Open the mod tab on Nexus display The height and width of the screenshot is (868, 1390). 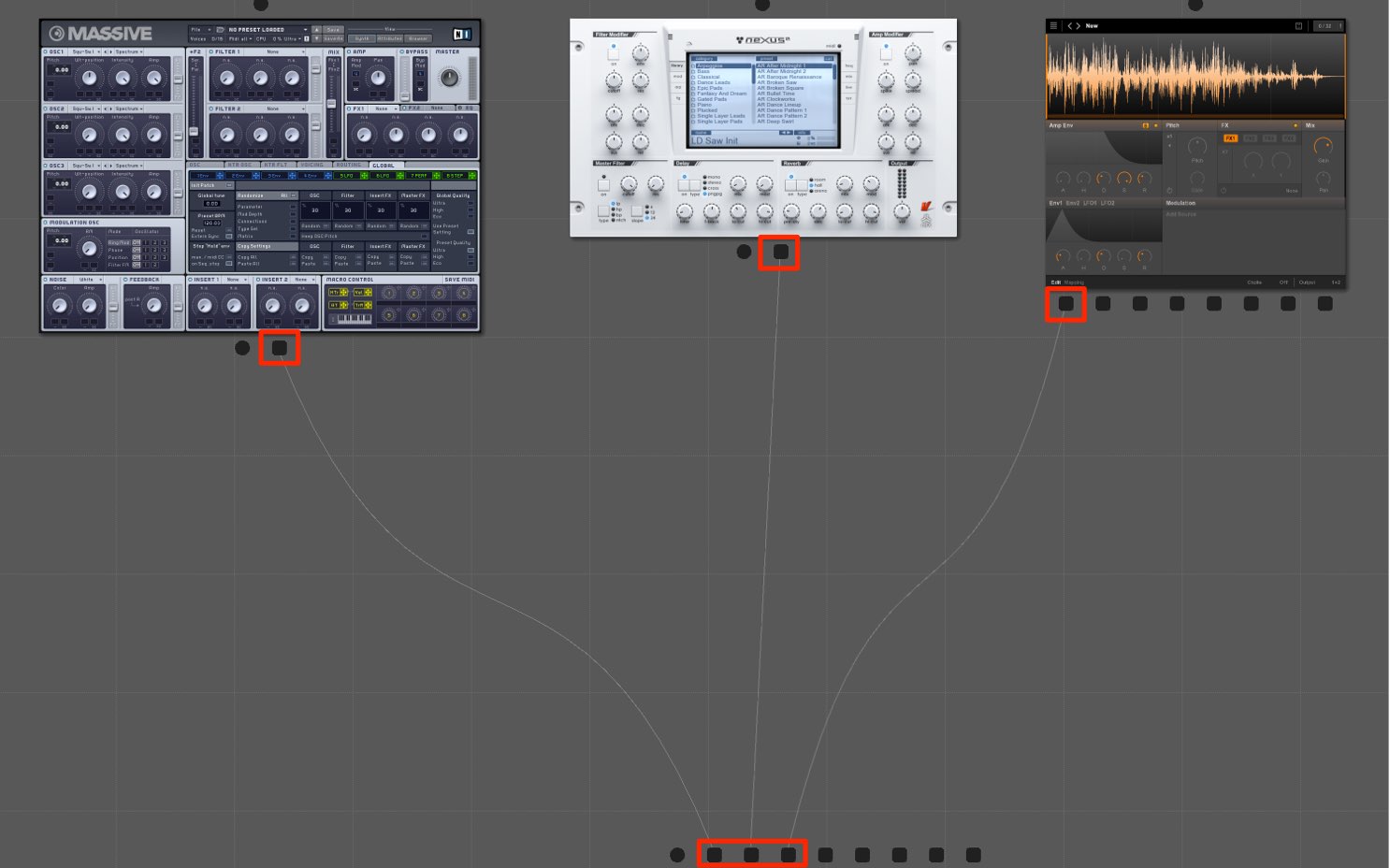[x=678, y=76]
